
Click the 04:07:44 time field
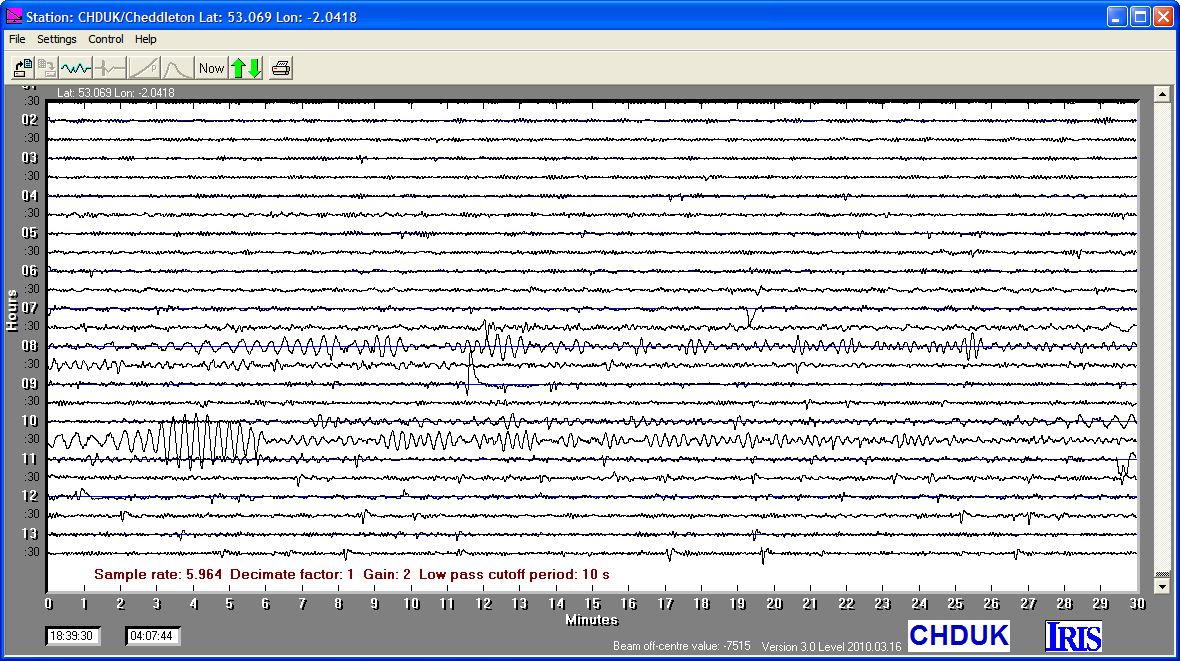point(152,636)
